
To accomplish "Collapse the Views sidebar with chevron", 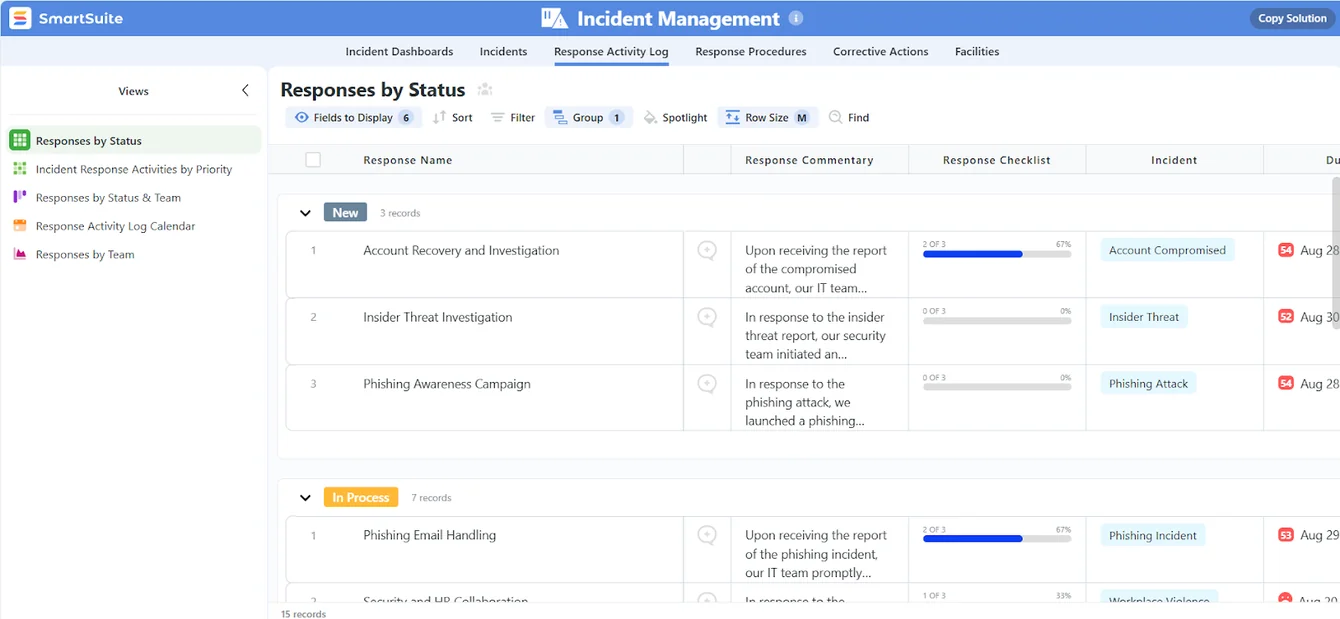I will coord(245,90).
